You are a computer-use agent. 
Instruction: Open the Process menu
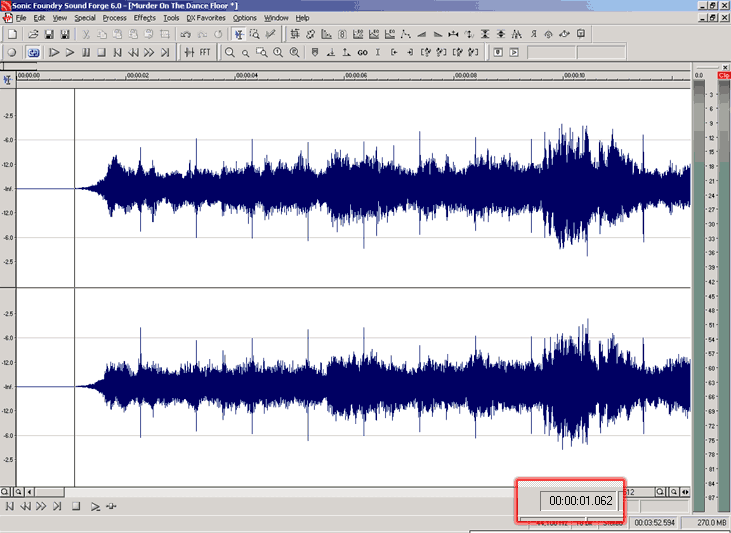[x=115, y=18]
